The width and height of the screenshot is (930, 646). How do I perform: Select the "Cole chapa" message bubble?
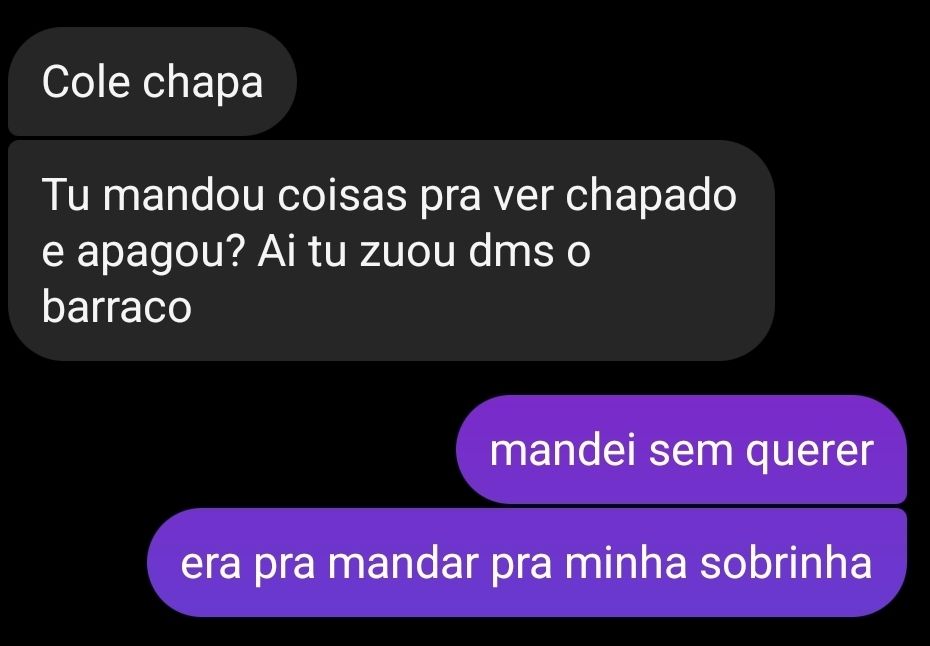tap(152, 81)
